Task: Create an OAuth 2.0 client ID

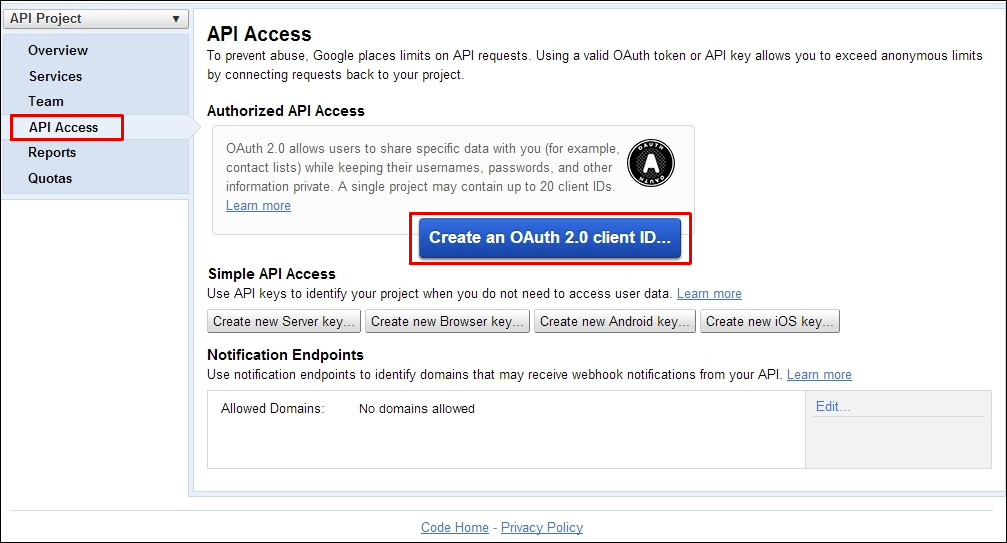Action: click(x=550, y=237)
